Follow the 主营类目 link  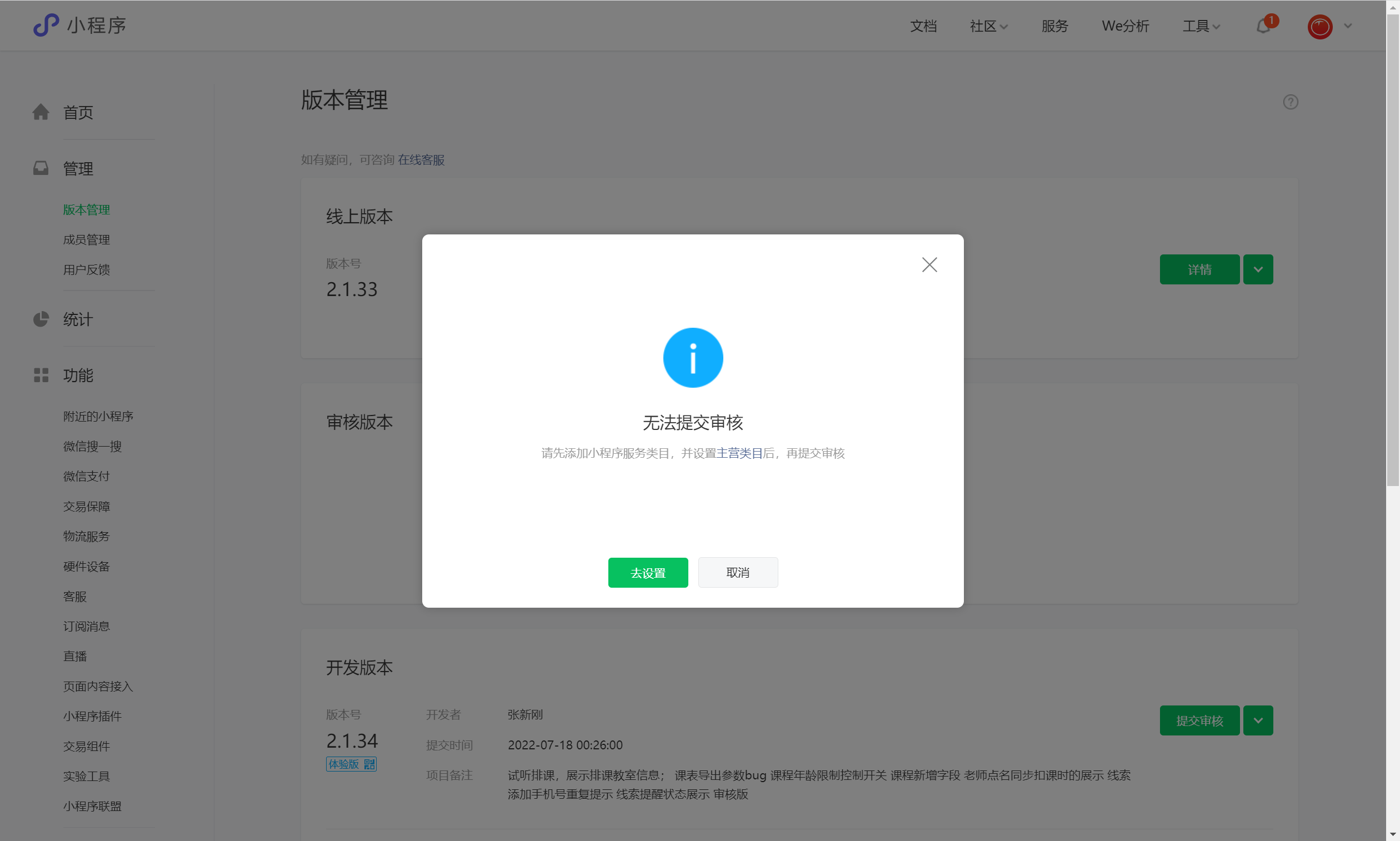(x=739, y=453)
